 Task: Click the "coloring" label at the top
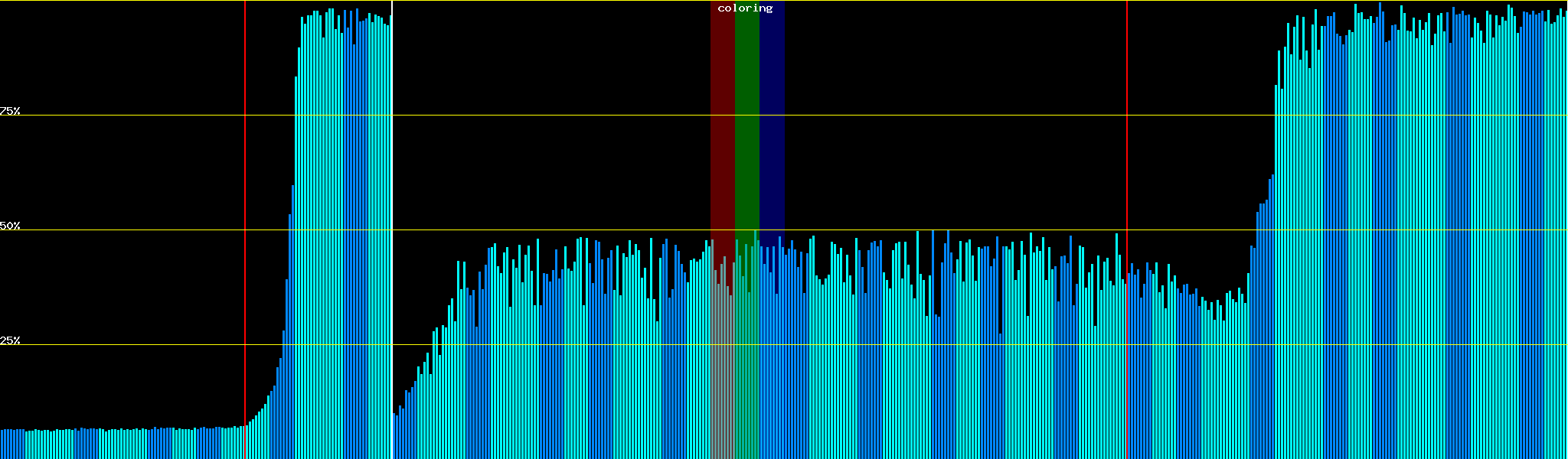point(745,8)
